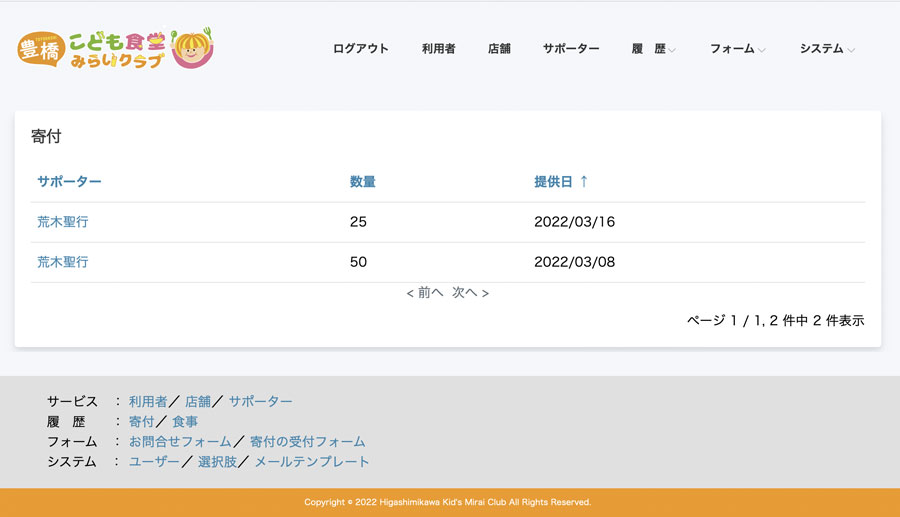Click the Toyohashi Kodomo Shokudo logo
This screenshot has width=900, height=517.
[115, 48]
